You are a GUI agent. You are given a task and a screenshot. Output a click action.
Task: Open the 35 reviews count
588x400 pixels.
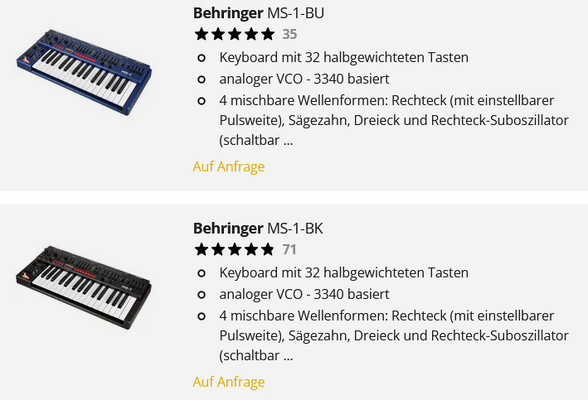[290, 34]
